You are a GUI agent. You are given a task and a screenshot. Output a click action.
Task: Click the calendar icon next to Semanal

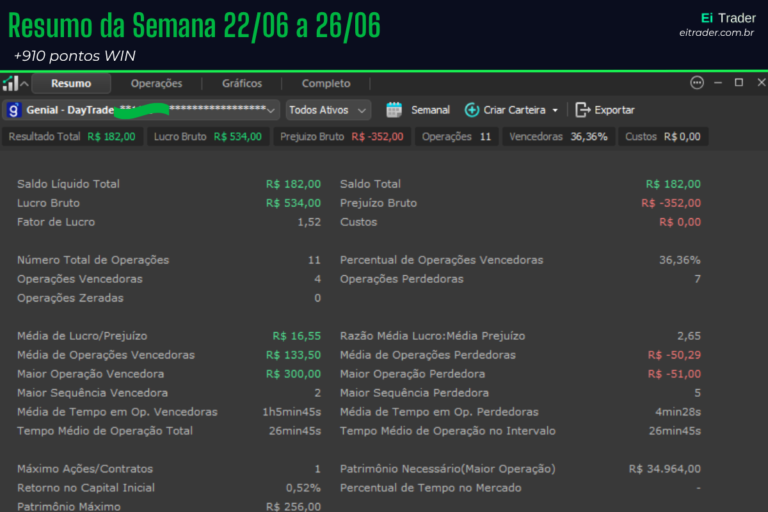click(x=394, y=110)
